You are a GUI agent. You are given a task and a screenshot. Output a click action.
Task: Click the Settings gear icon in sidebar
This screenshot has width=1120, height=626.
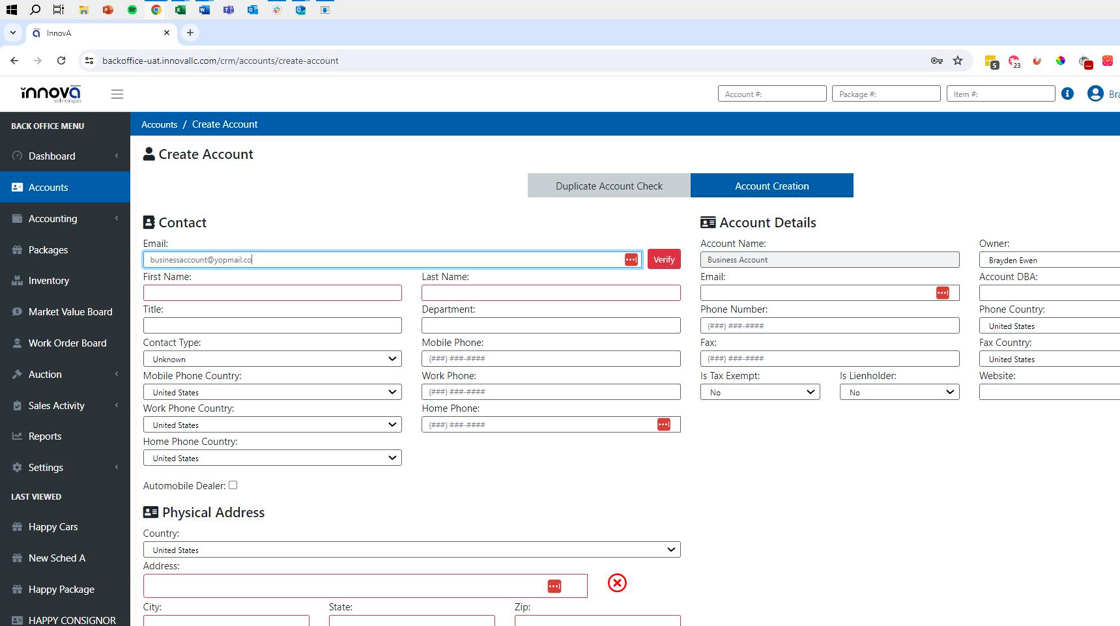pyautogui.click(x=17, y=467)
